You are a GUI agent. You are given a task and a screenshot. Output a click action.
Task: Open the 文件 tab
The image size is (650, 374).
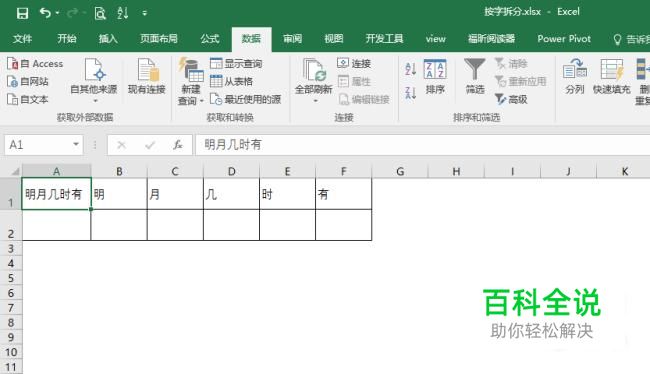click(22, 39)
